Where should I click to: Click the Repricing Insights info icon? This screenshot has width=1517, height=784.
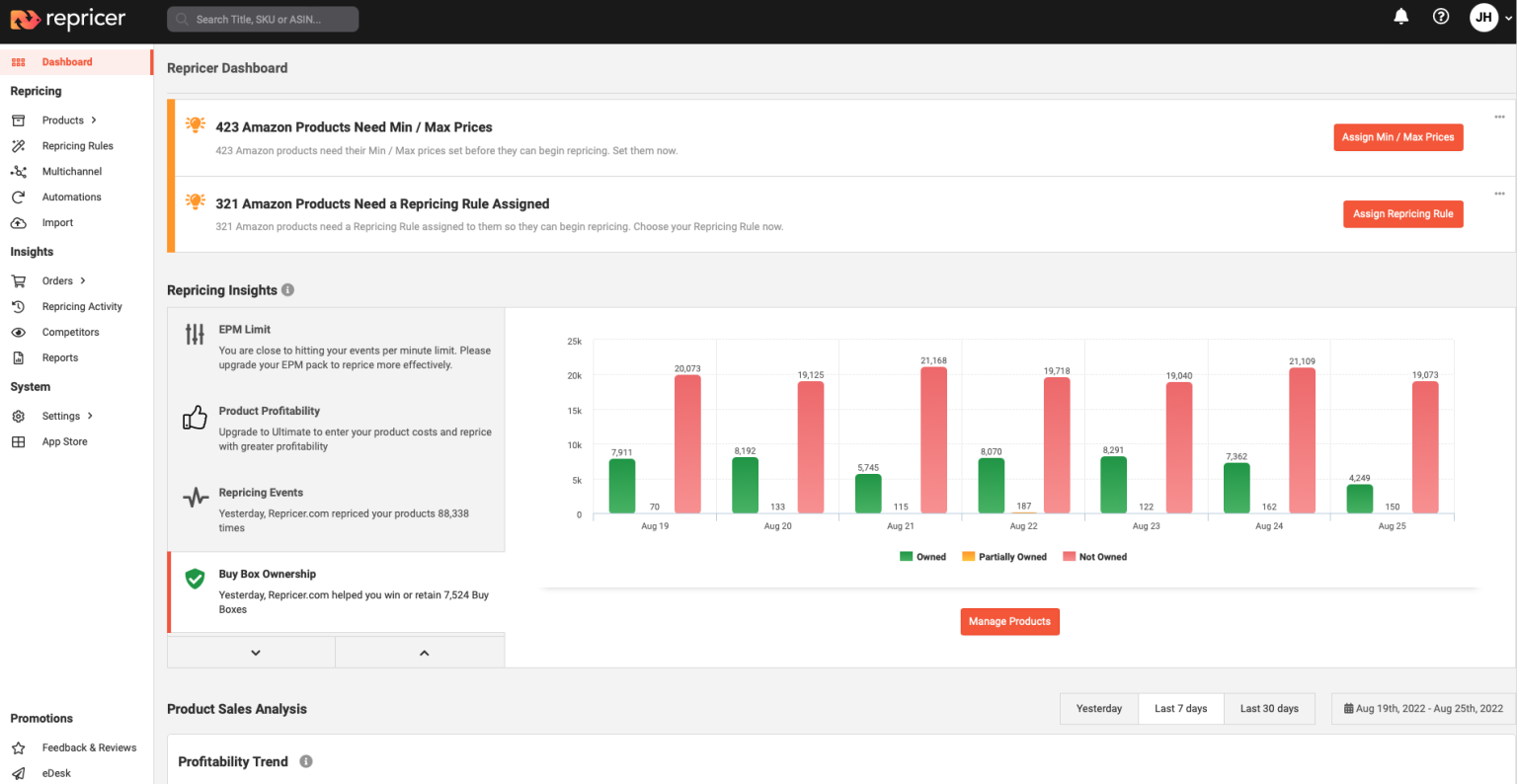tap(287, 289)
